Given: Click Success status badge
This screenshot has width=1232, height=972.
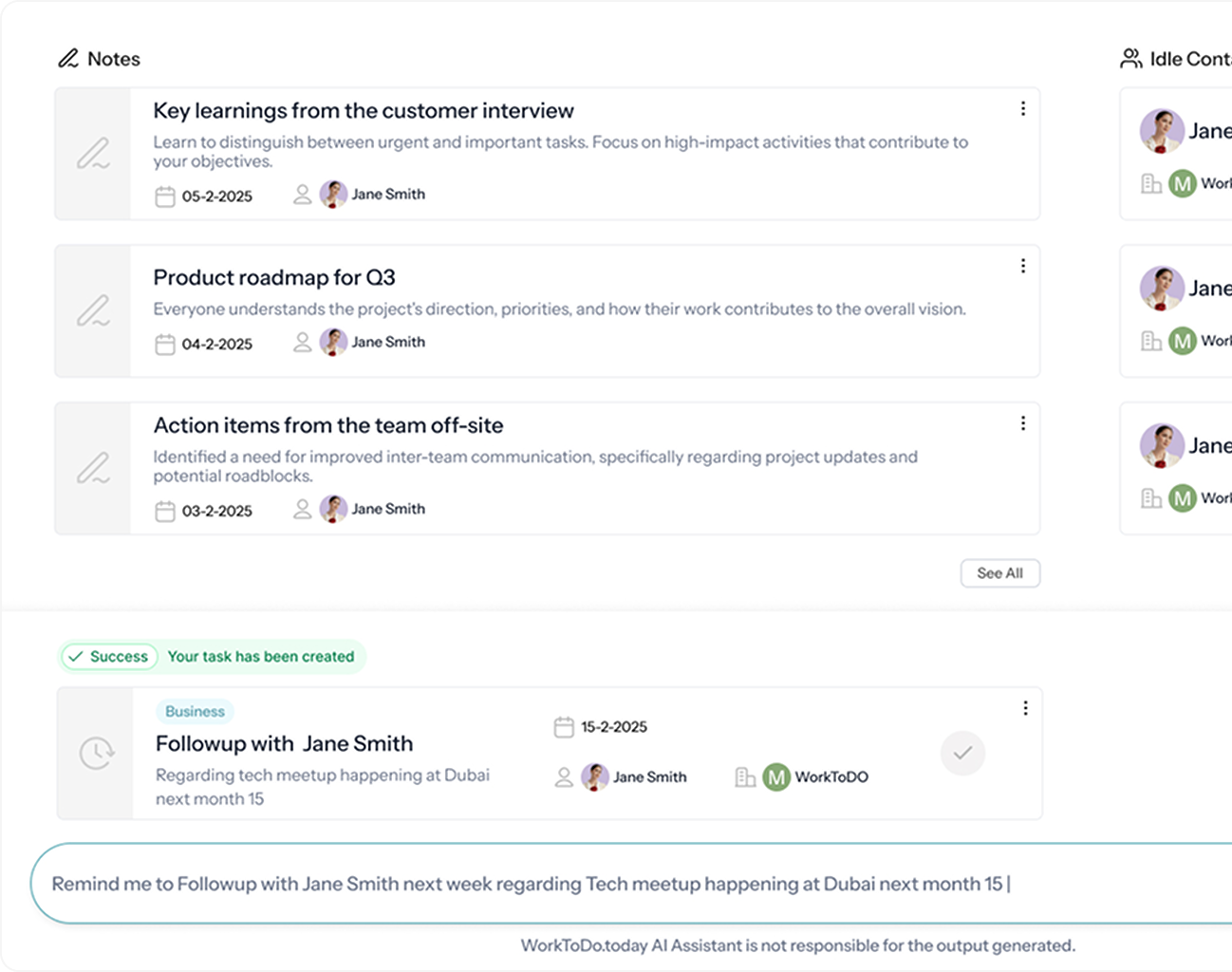Looking at the screenshot, I should point(109,656).
